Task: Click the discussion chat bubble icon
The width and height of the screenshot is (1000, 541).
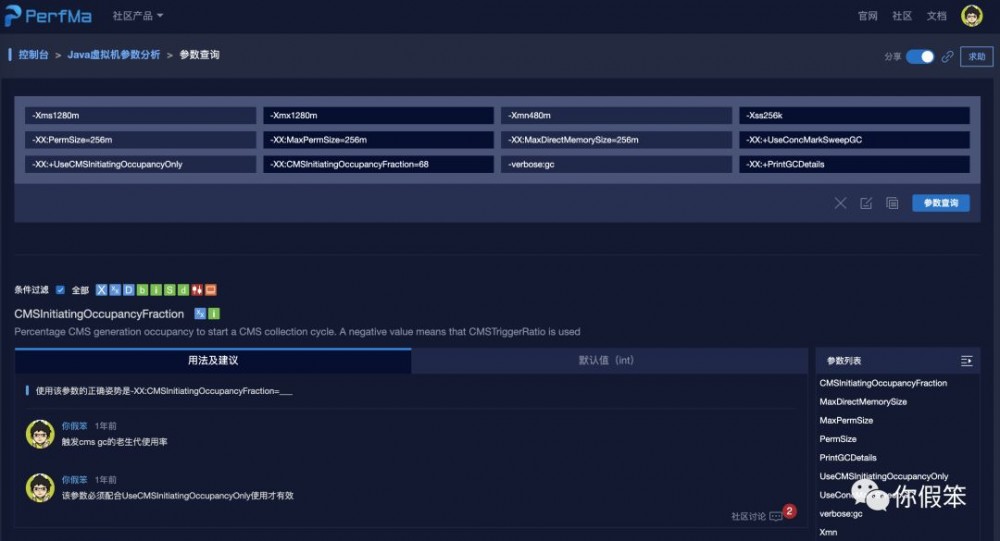Action: tap(776, 516)
